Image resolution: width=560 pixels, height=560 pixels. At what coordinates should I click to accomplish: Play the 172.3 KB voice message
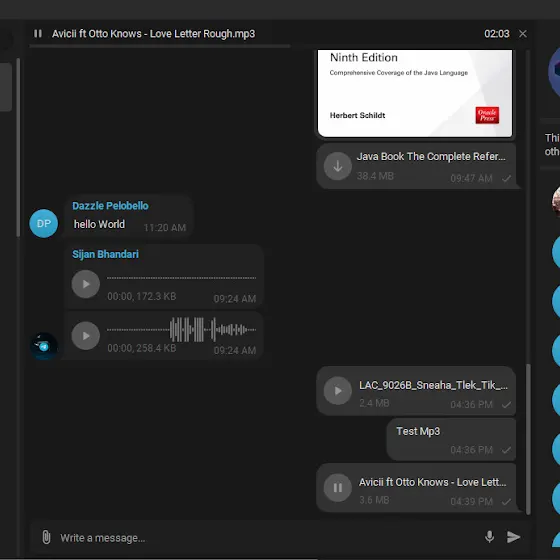click(86, 284)
